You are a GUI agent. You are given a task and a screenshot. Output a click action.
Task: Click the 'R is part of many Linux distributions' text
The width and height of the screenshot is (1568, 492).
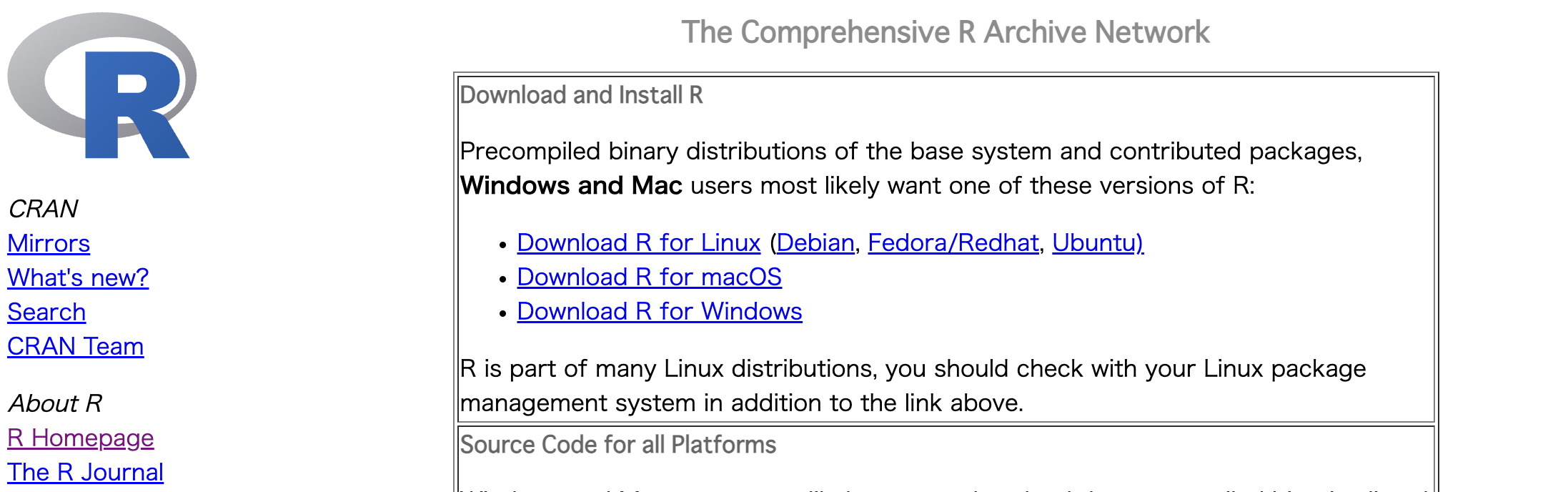(x=913, y=385)
